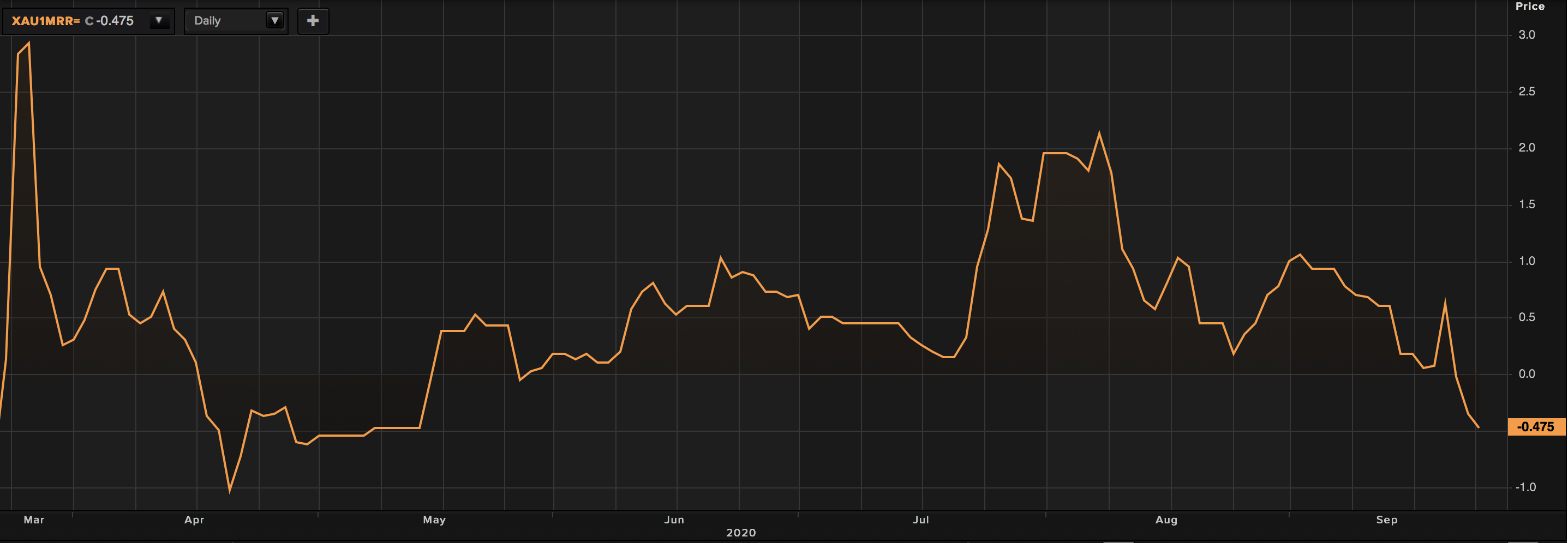Click the 0.0 price axis label

1527,374
